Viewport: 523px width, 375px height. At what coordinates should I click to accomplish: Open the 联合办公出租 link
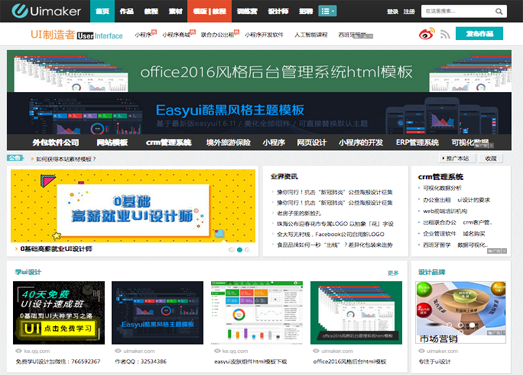[217, 35]
